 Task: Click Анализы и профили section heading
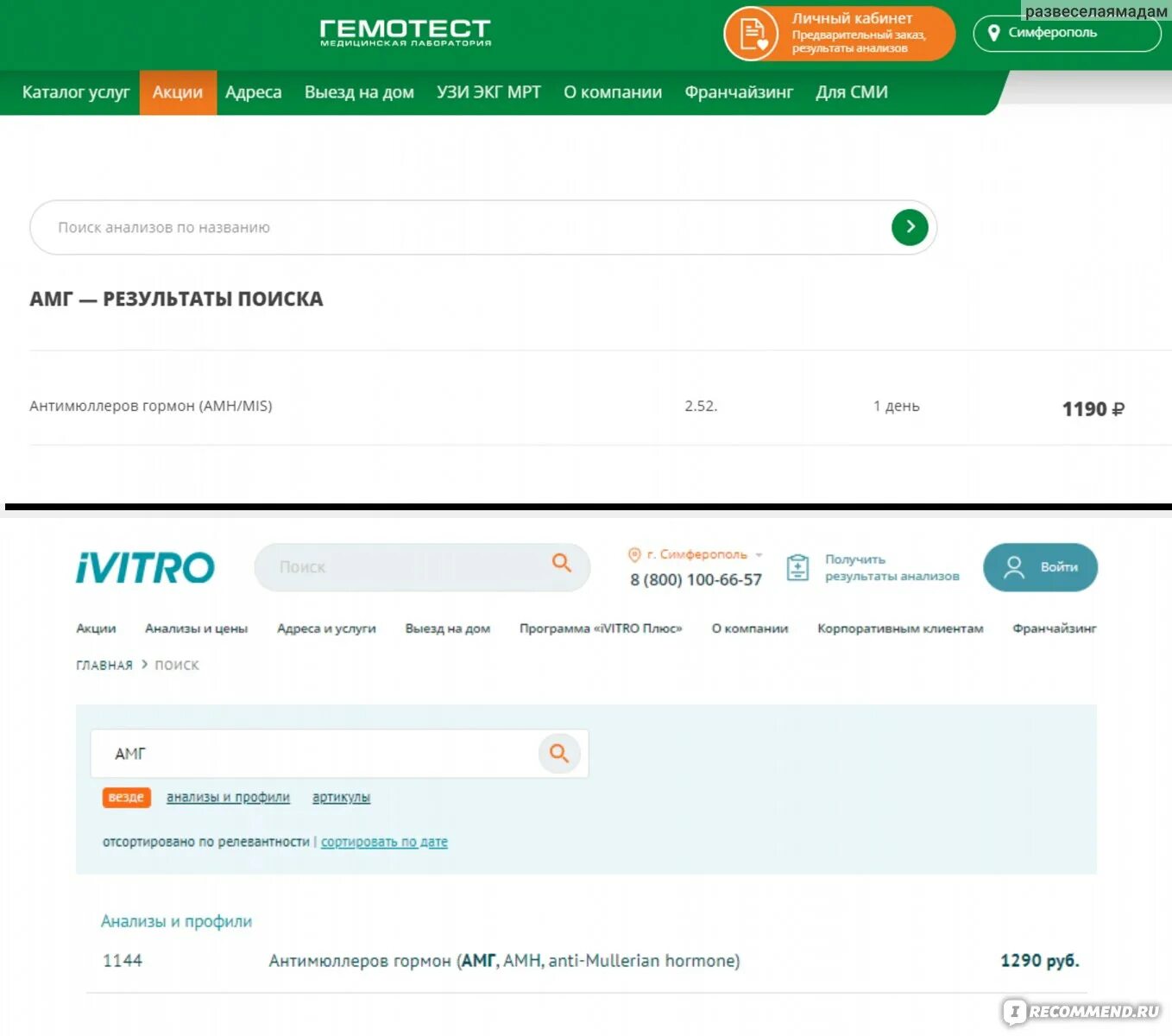pyautogui.click(x=176, y=921)
